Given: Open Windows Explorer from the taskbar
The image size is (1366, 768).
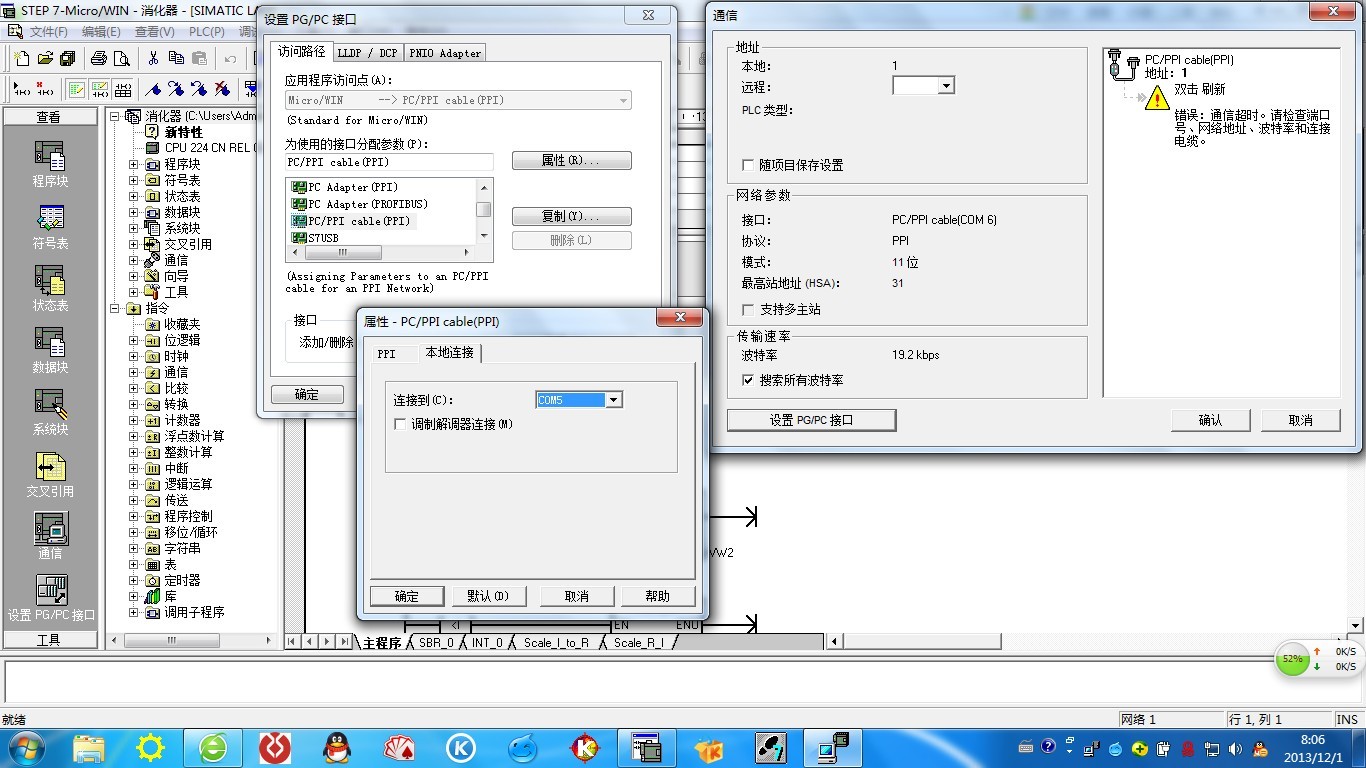Looking at the screenshot, I should [x=89, y=747].
